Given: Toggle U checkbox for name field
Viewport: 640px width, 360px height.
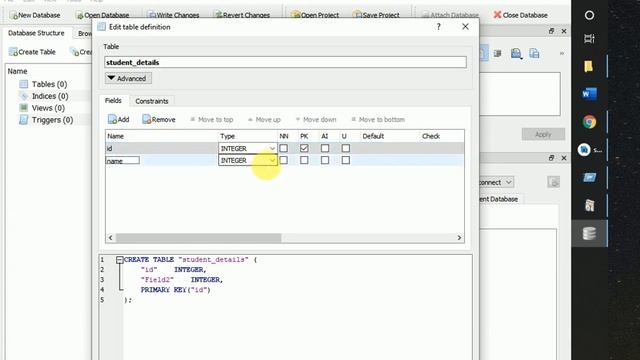Looking at the screenshot, I should (x=346, y=160).
